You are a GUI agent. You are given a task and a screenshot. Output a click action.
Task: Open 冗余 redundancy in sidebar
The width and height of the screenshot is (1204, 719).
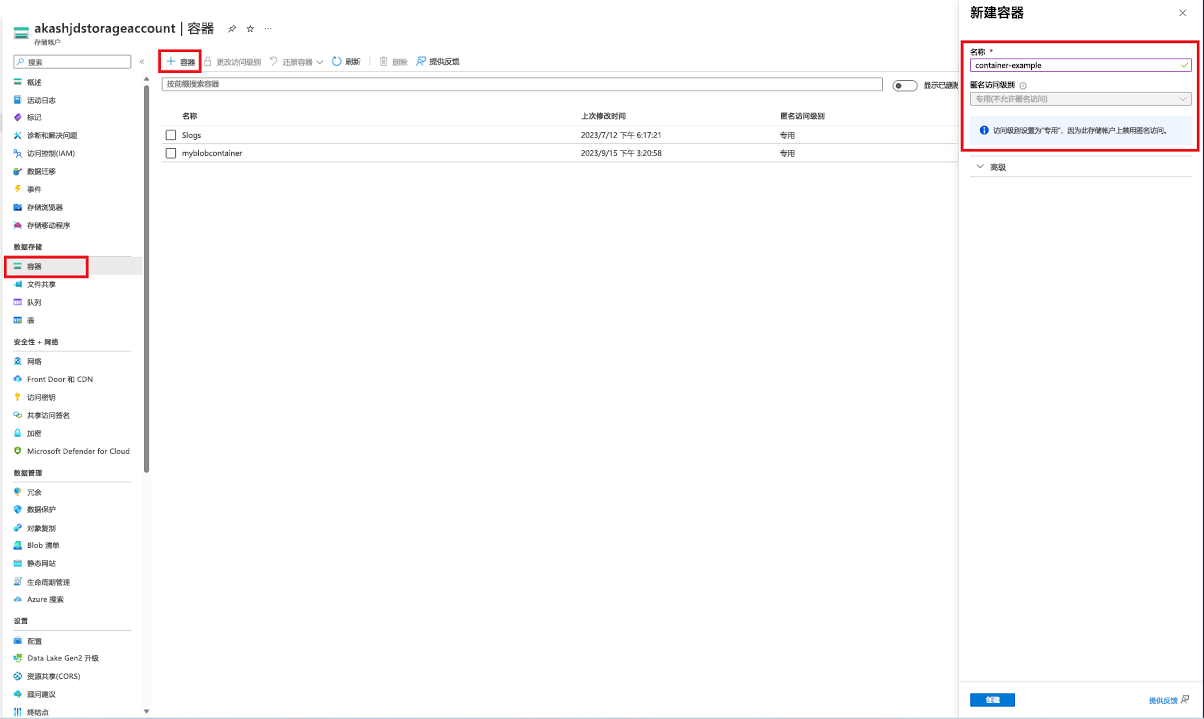[34, 492]
